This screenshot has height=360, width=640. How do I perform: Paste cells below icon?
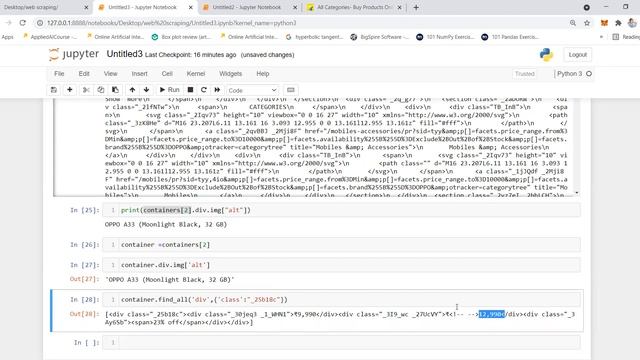[x=116, y=90]
